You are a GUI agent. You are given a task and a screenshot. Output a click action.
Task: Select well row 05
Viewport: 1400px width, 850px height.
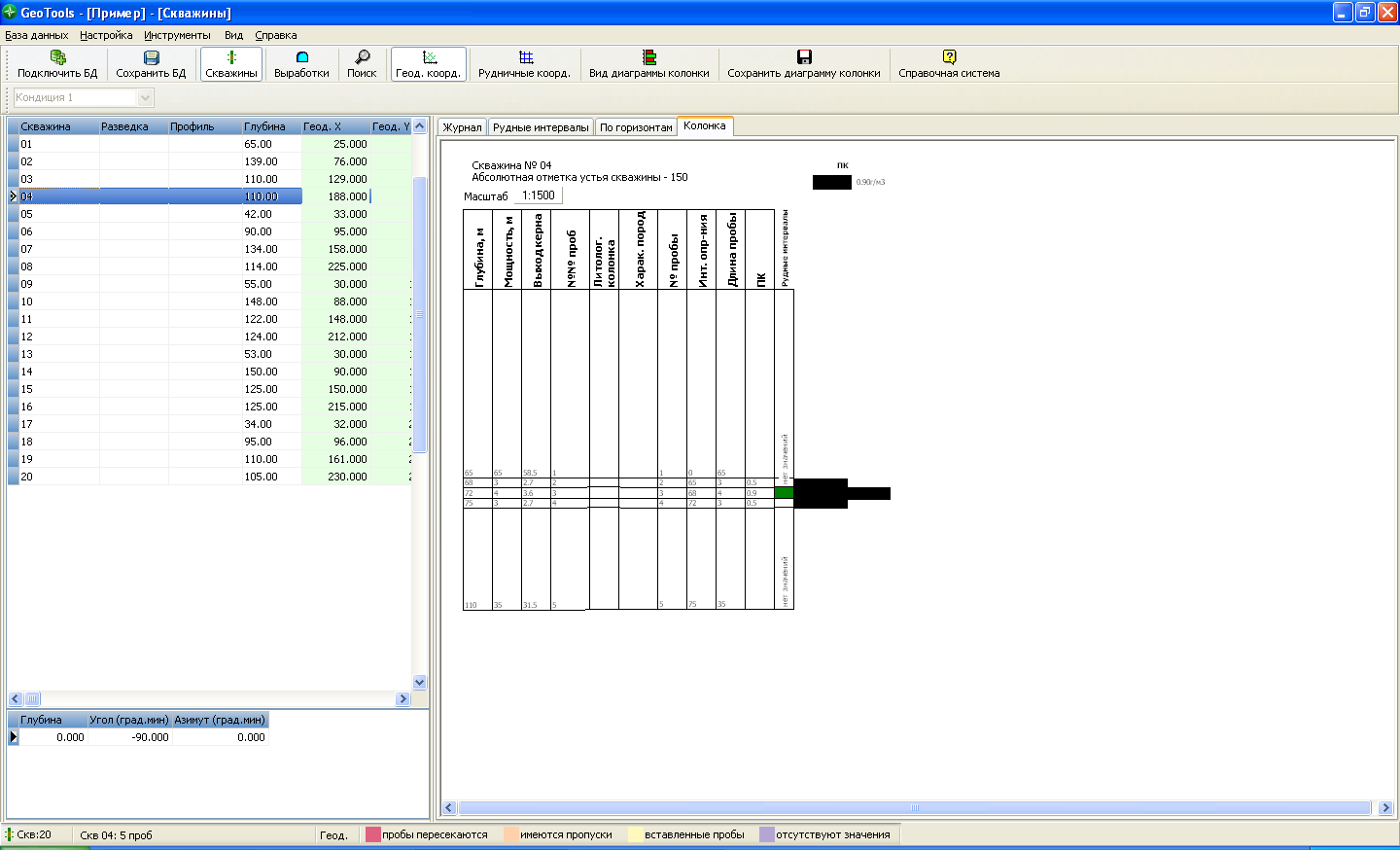click(209, 214)
